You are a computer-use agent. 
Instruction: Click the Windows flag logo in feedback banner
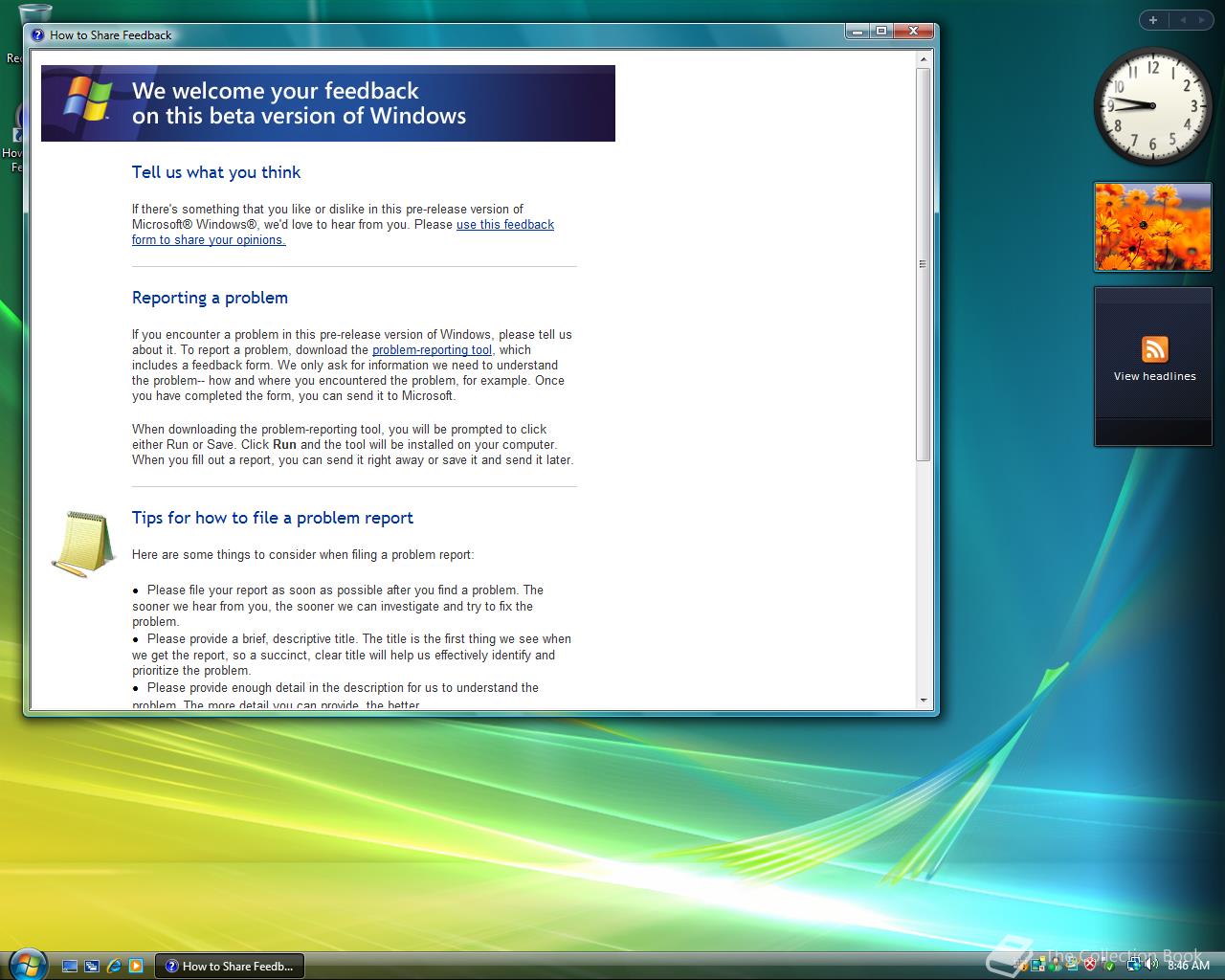point(84,100)
